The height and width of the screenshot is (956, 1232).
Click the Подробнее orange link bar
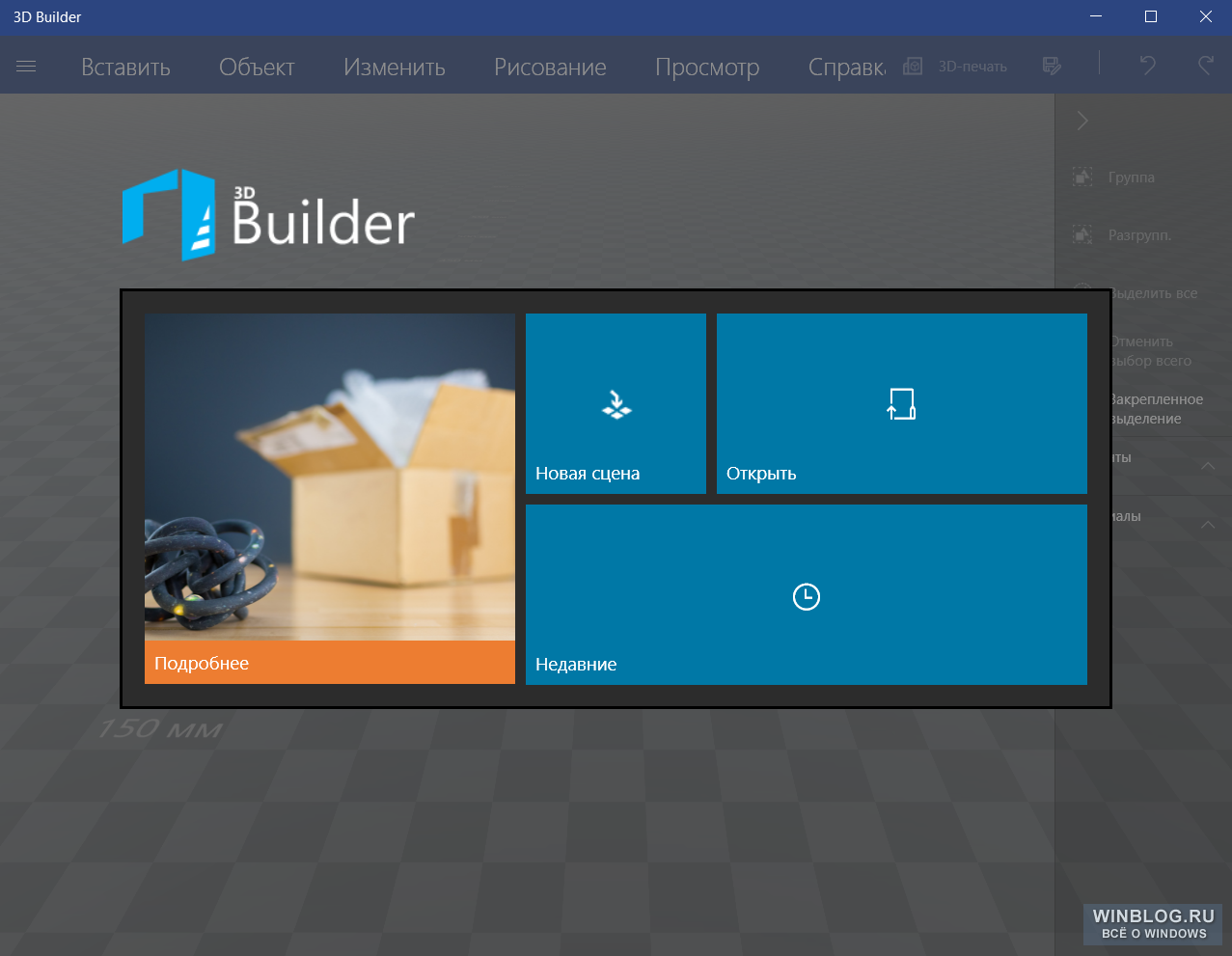tap(330, 663)
